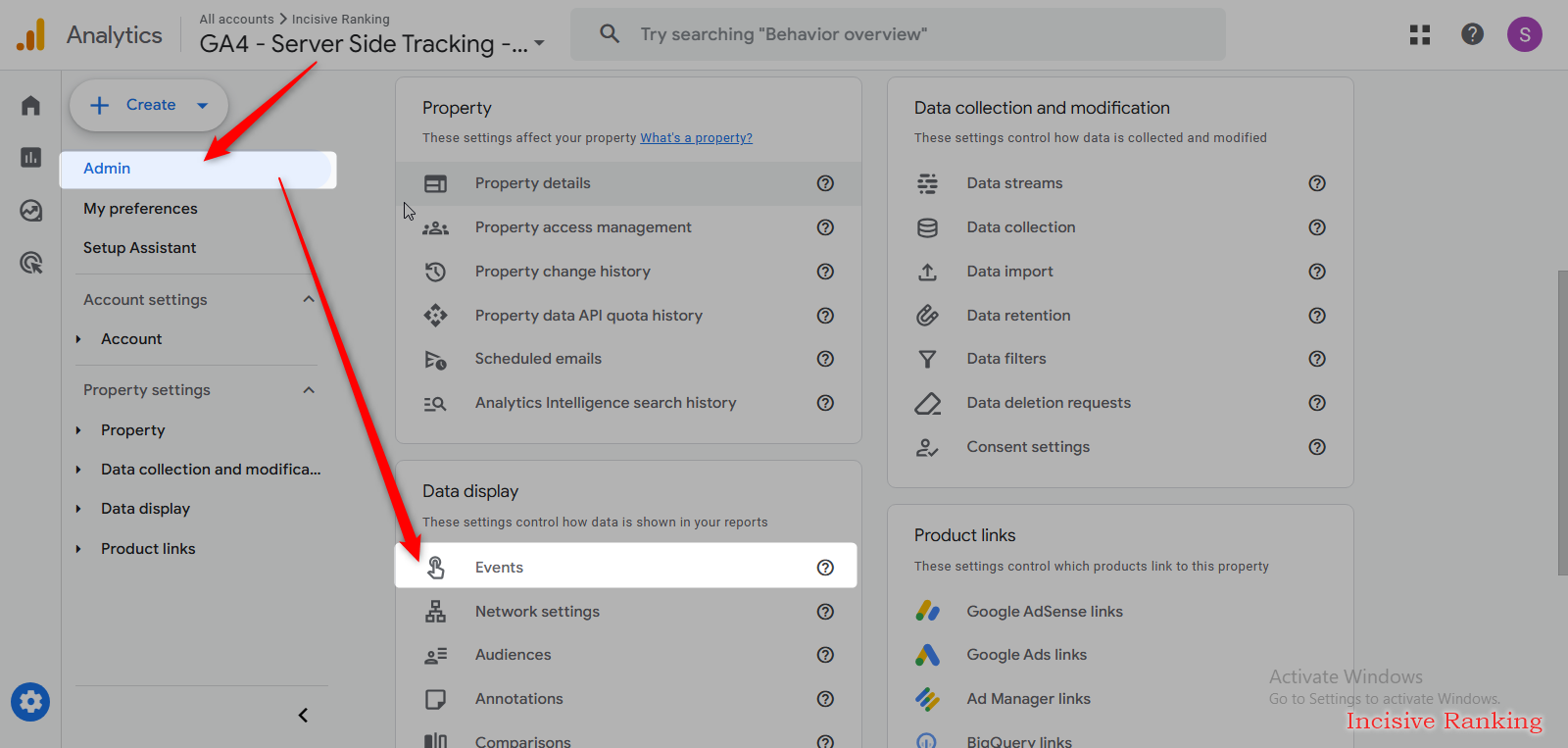Click help icon next to Data streams
Screen dimensions: 1568x748
click(1317, 183)
